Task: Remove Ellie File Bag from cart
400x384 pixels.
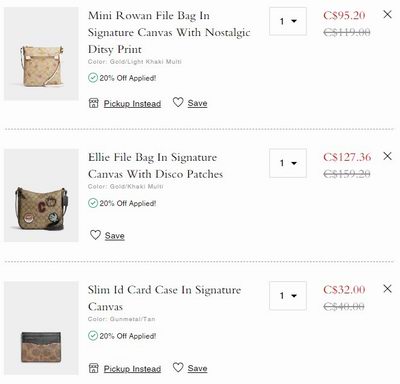Action: pos(387,156)
